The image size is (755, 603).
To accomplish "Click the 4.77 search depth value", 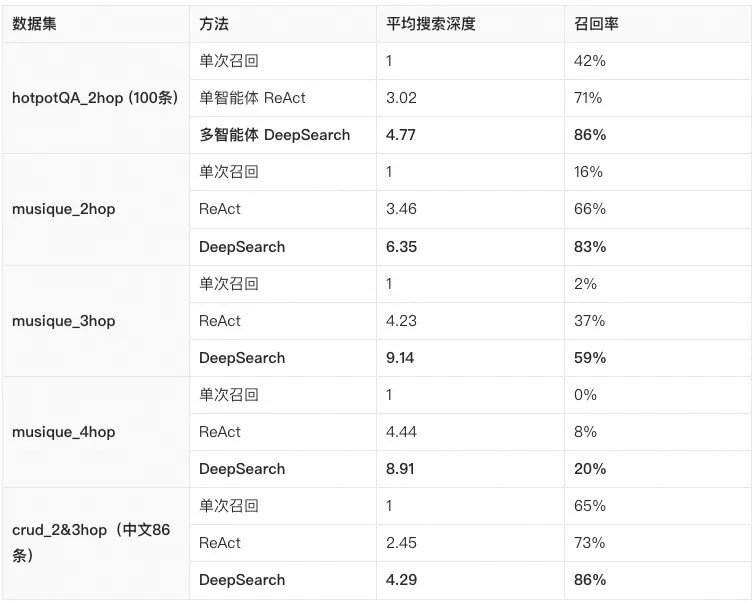I will coord(401,135).
